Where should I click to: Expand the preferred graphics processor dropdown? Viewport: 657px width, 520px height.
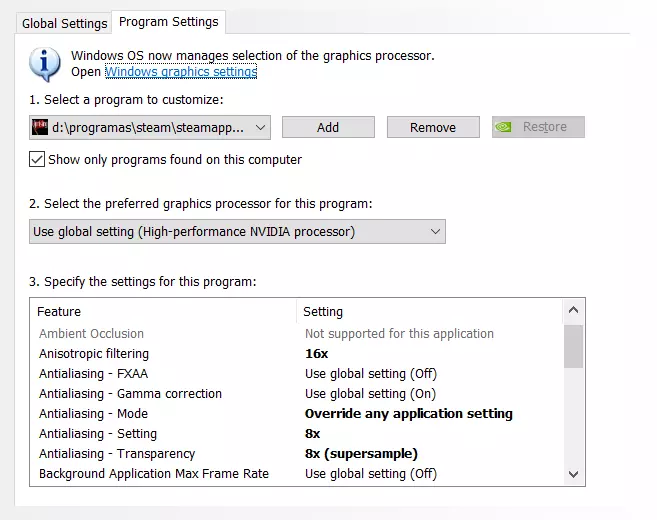point(435,232)
